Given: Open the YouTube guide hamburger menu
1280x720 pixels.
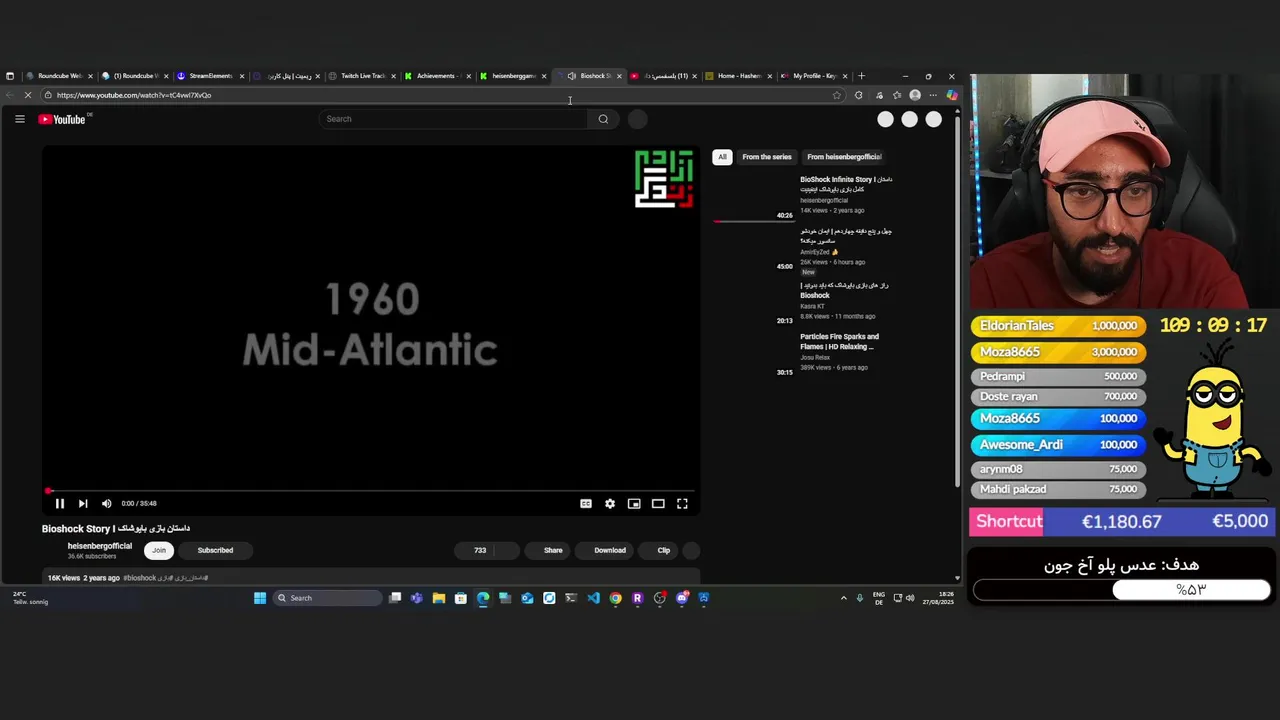Looking at the screenshot, I should click(19, 119).
